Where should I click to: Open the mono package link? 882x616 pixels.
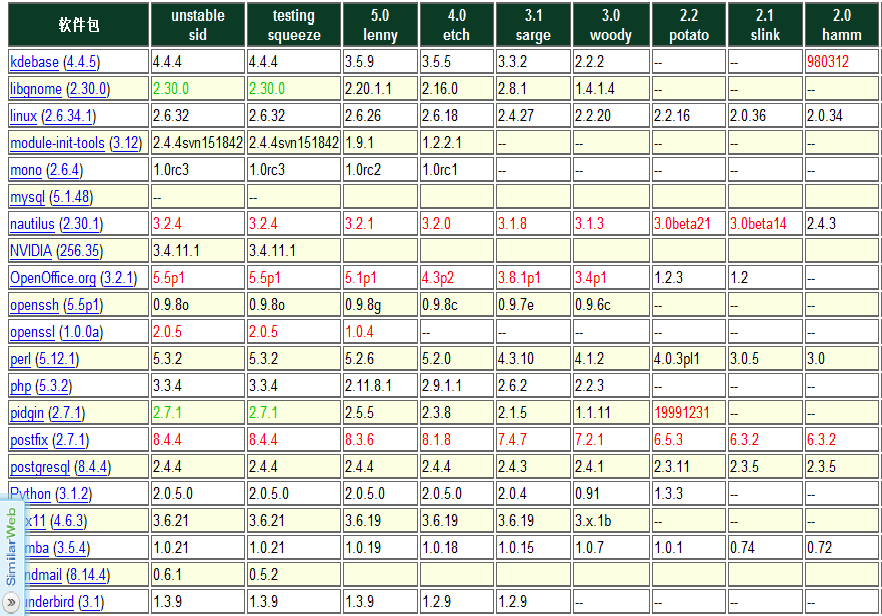26,170
